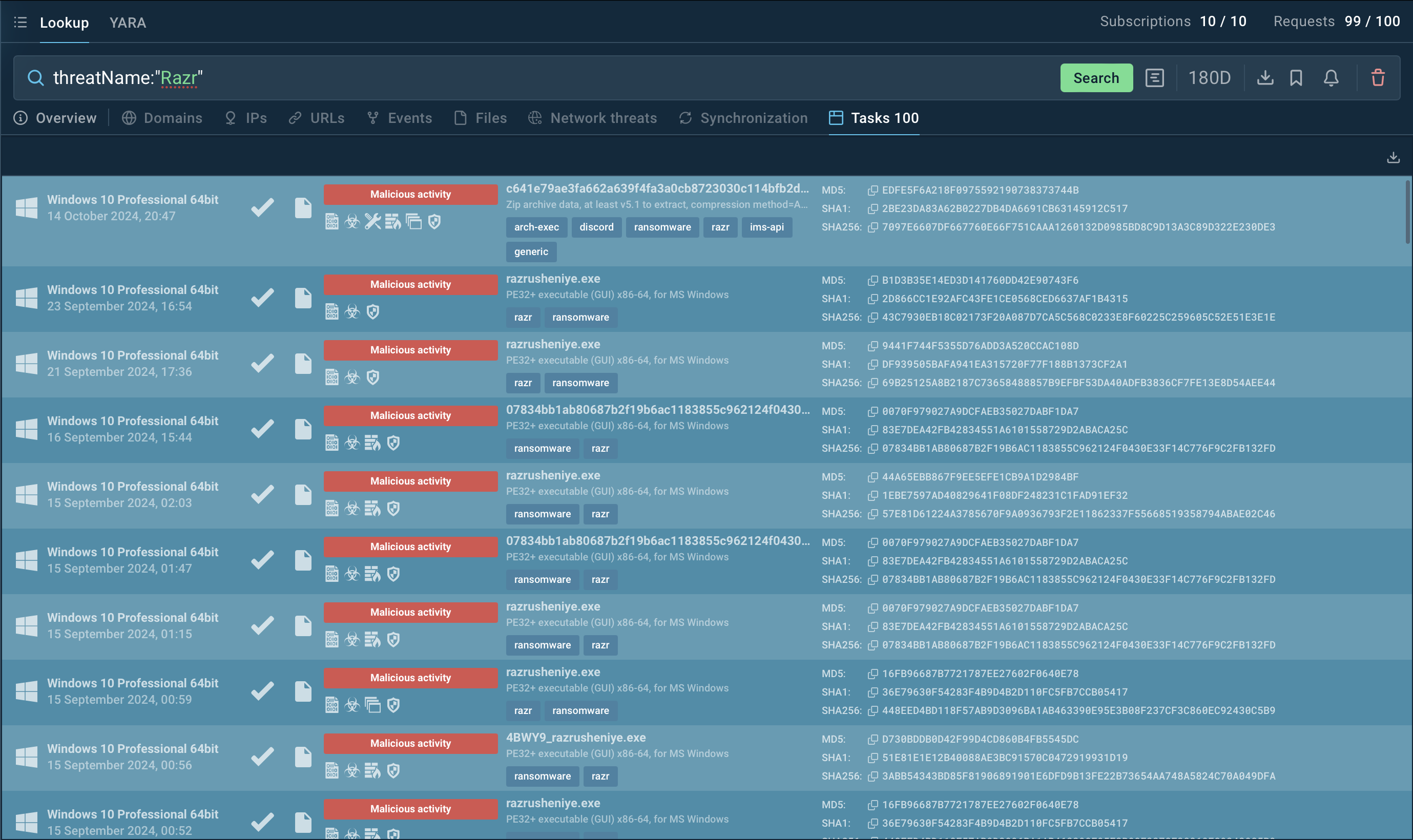Screen dimensions: 1413x840
Task: Click the discord tag on the first task
Action: tap(596, 227)
